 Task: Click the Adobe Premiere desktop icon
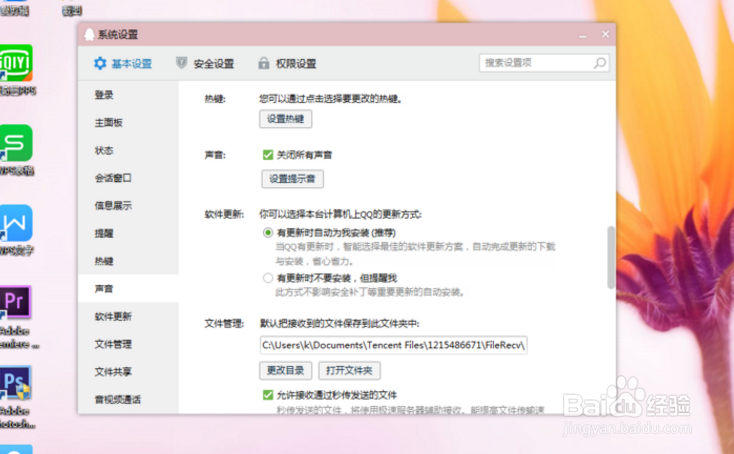(15, 302)
